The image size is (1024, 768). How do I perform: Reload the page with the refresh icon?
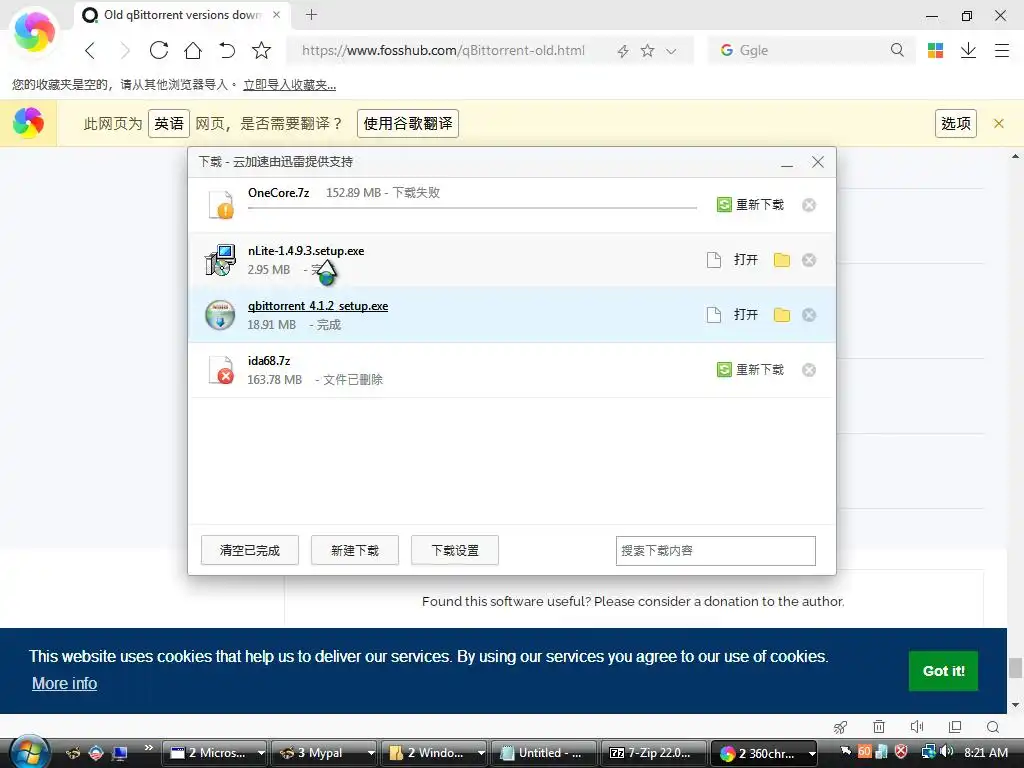159,50
